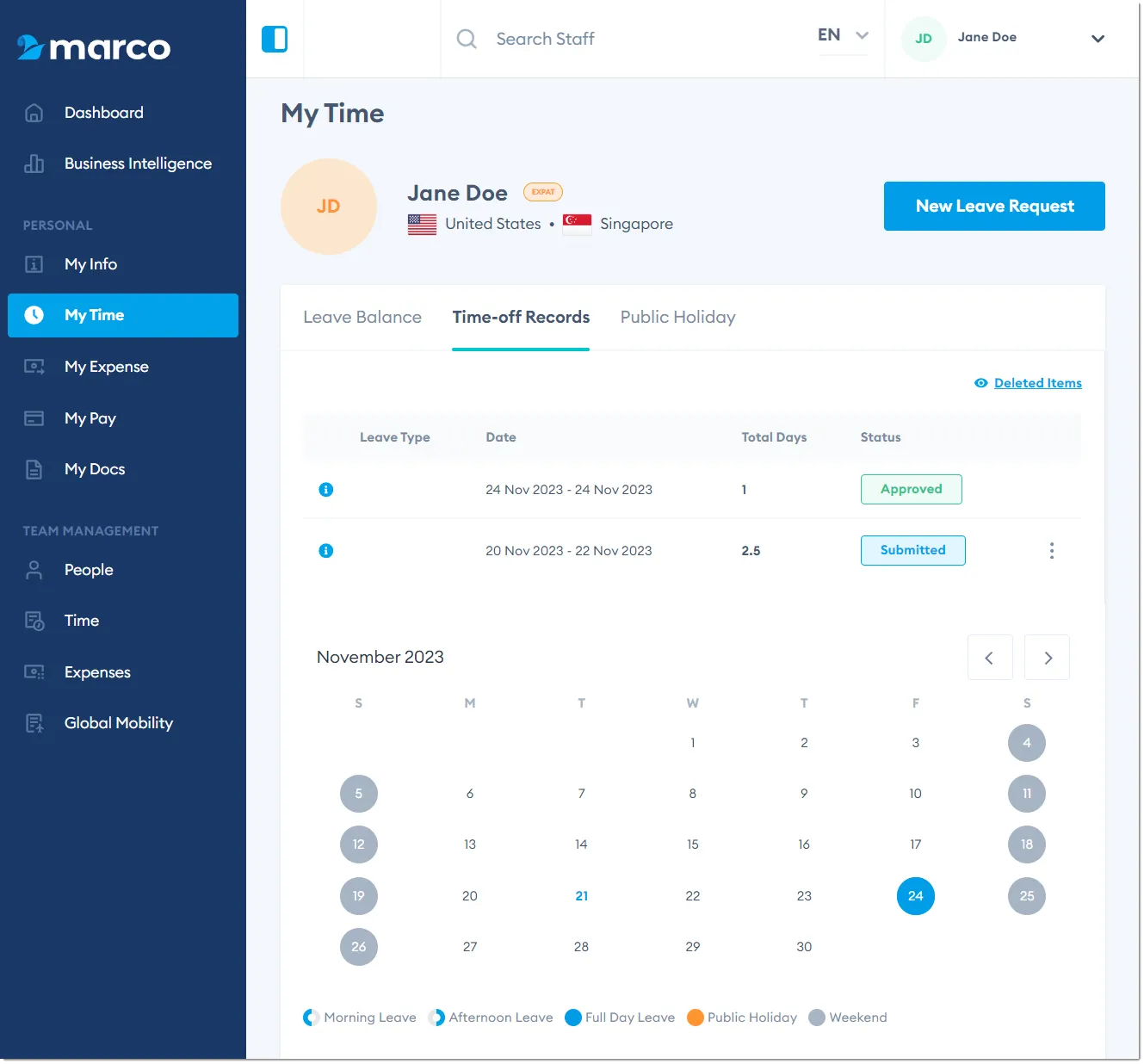The width and height of the screenshot is (1144, 1064).
Task: Click the large JD profile avatar
Action: (329, 207)
